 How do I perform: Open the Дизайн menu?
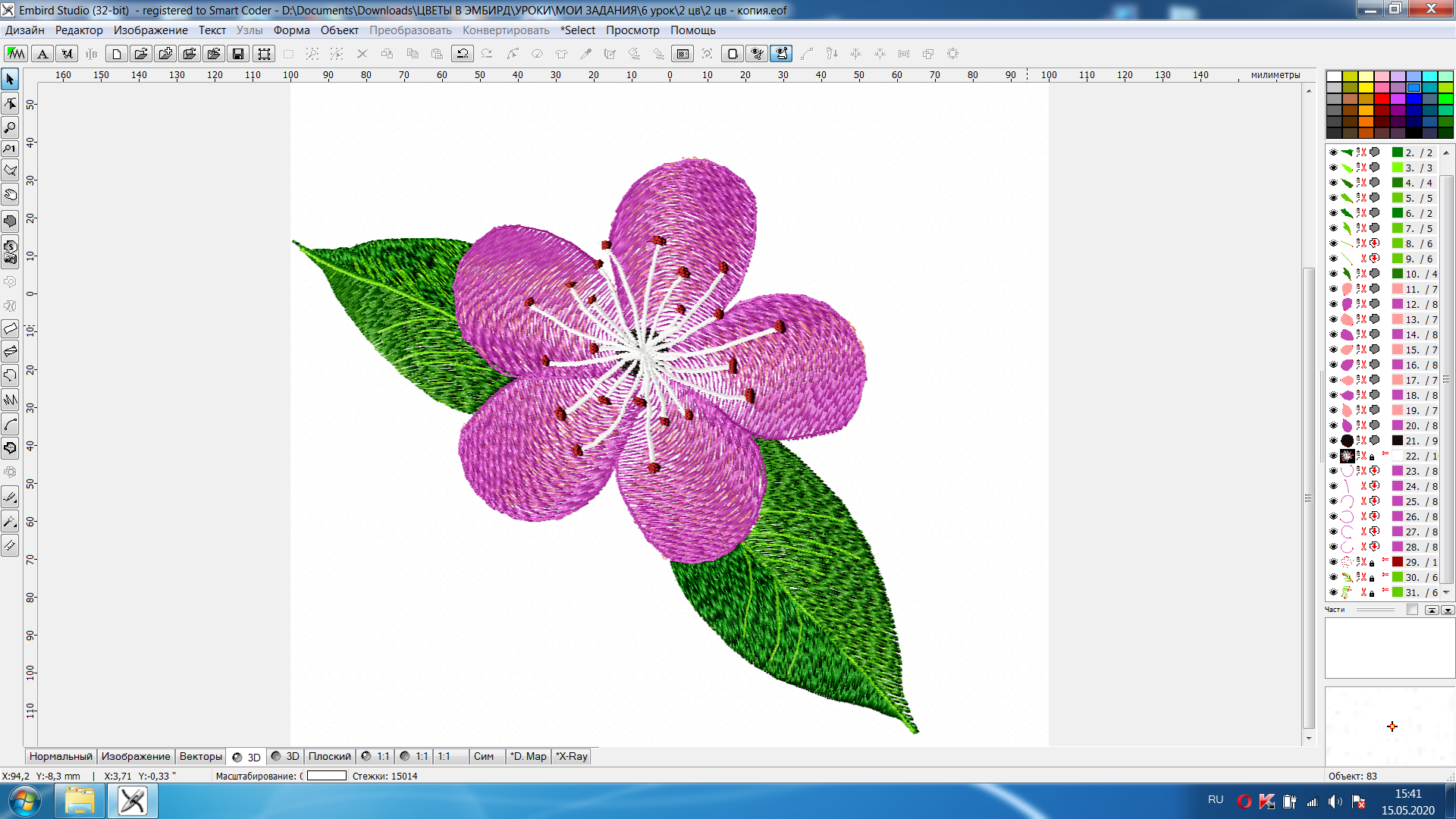24,30
